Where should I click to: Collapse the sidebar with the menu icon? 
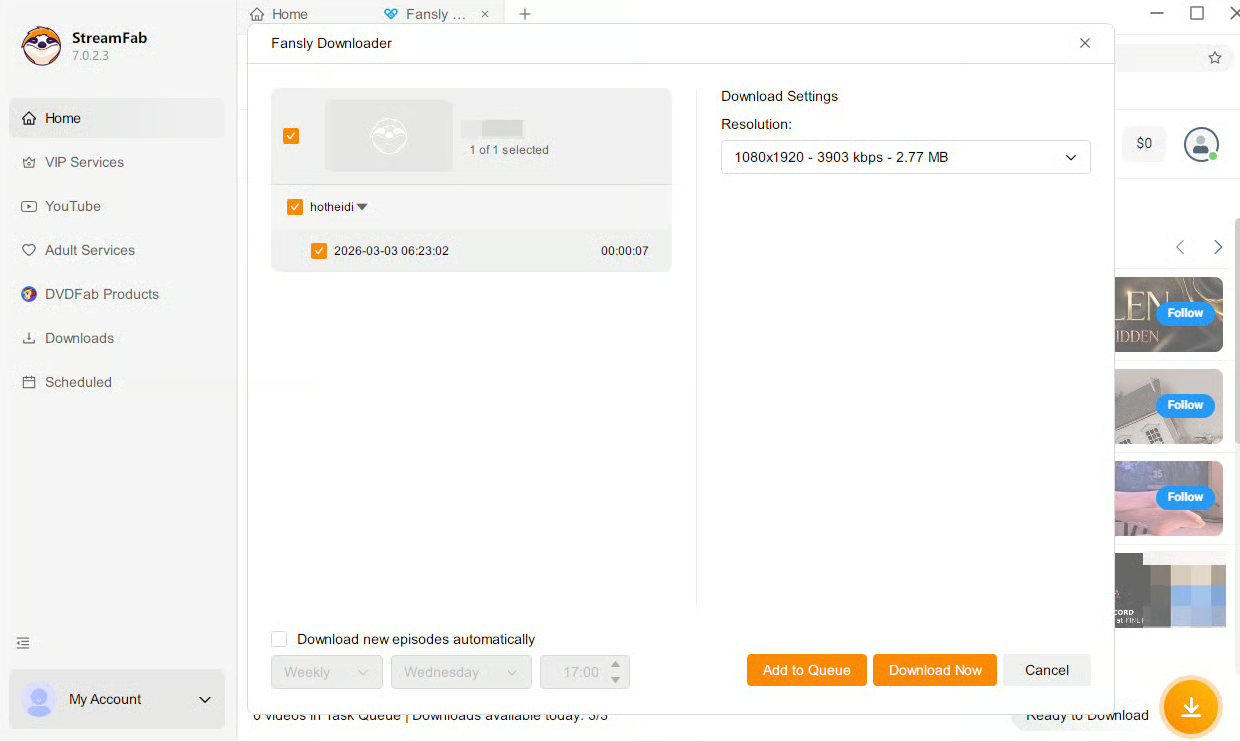point(23,643)
